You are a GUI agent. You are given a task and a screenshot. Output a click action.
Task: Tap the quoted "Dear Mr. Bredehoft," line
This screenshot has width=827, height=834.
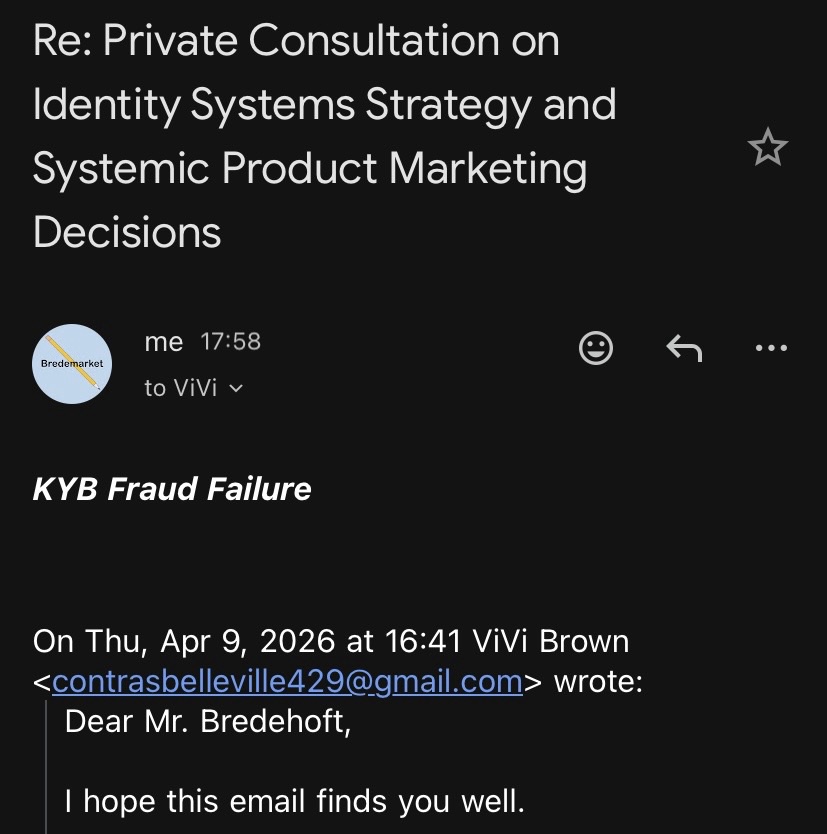coord(208,721)
